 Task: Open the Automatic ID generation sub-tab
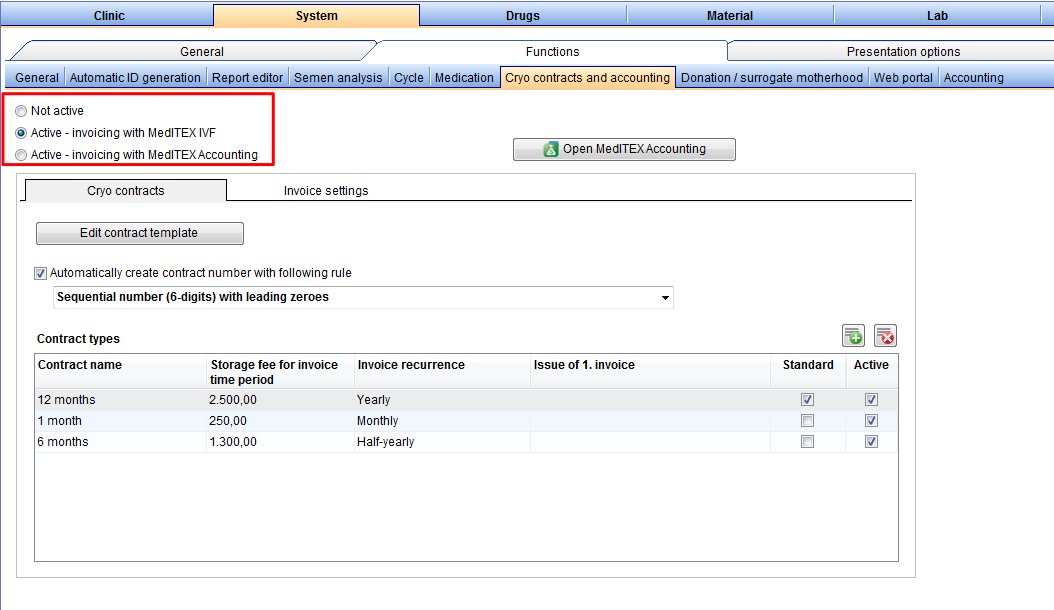click(x=135, y=78)
